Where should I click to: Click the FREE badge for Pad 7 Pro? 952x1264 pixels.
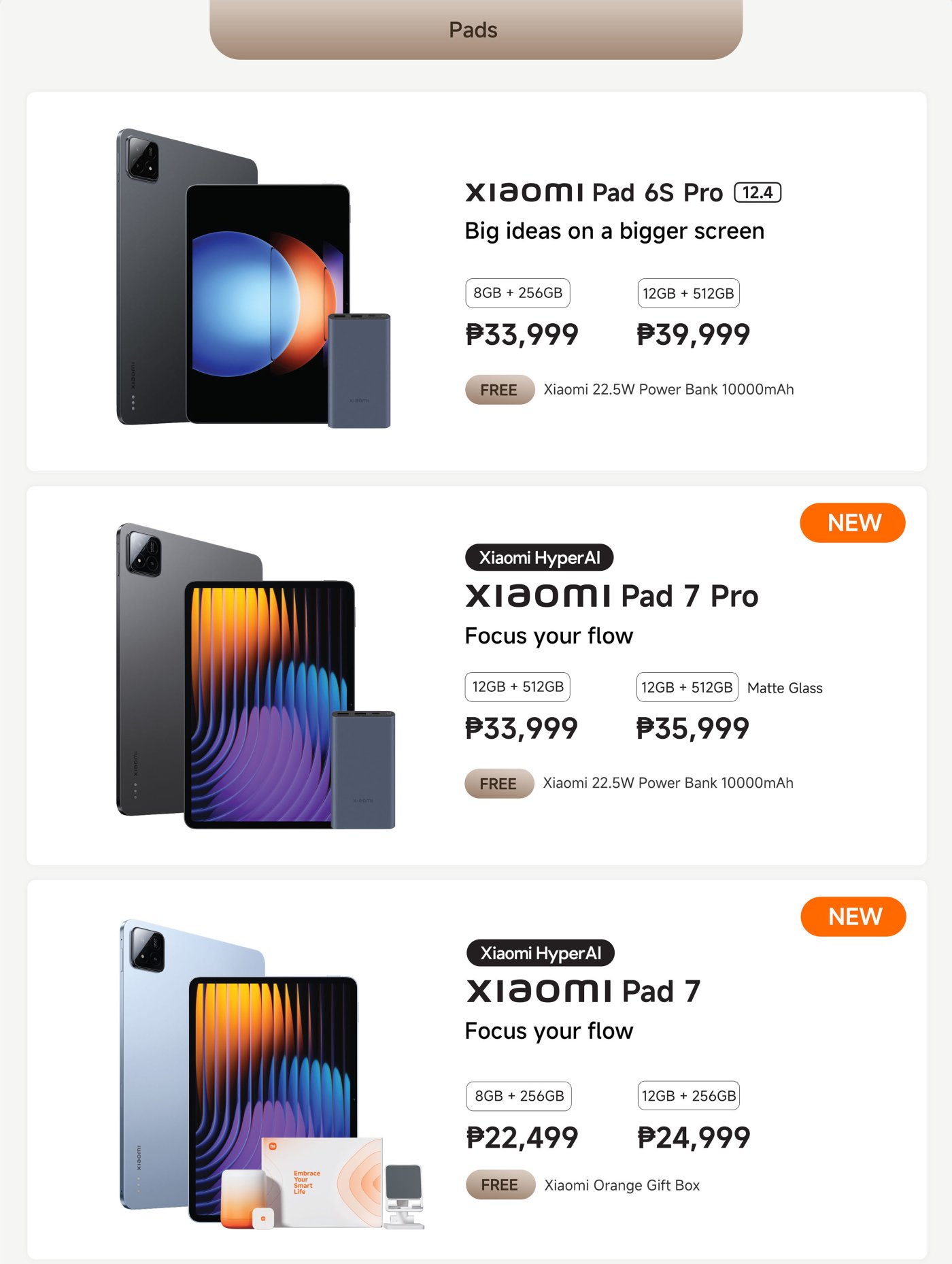click(498, 784)
